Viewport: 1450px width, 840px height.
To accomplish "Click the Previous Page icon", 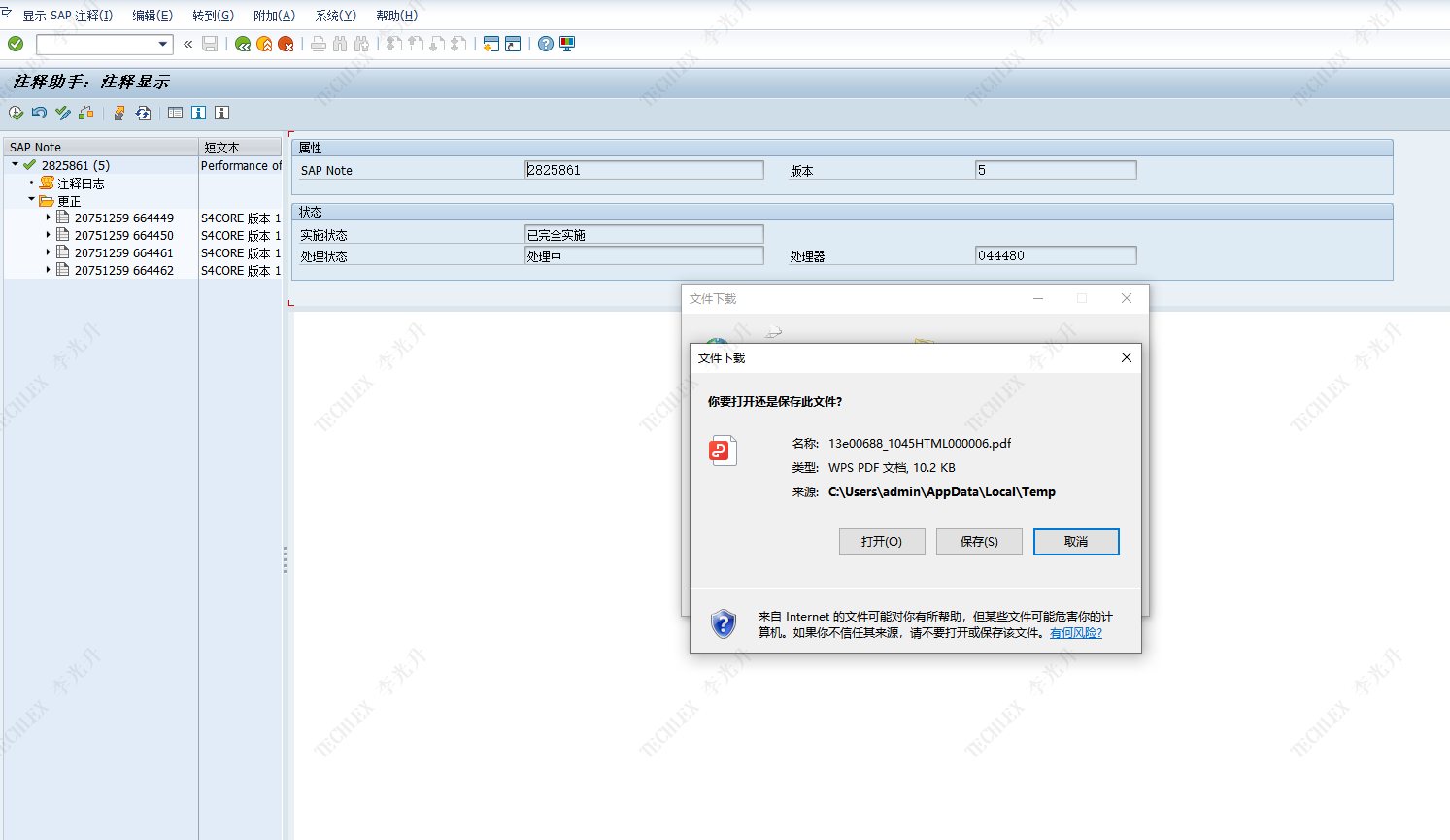I will pyautogui.click(x=416, y=44).
